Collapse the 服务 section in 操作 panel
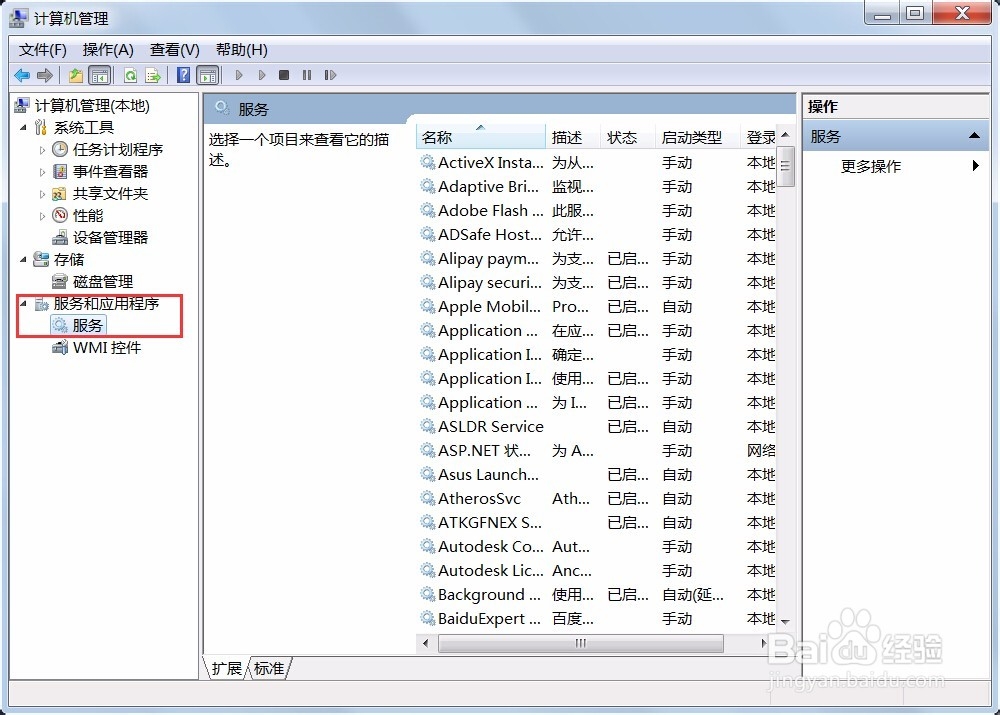 click(975, 135)
